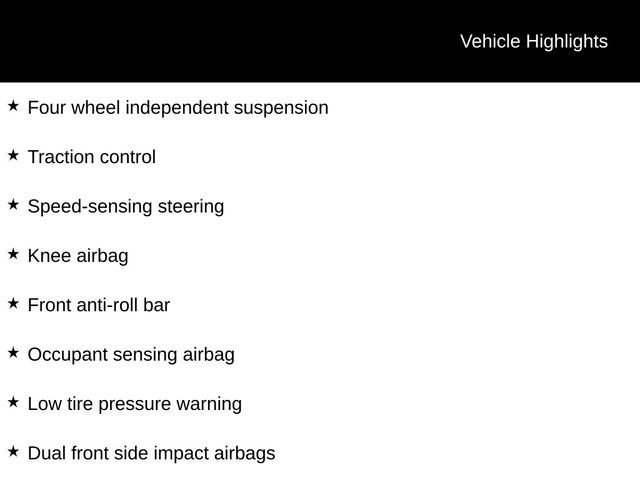Click the Occupant sensing airbag text
This screenshot has width=640, height=480.
[131, 355]
